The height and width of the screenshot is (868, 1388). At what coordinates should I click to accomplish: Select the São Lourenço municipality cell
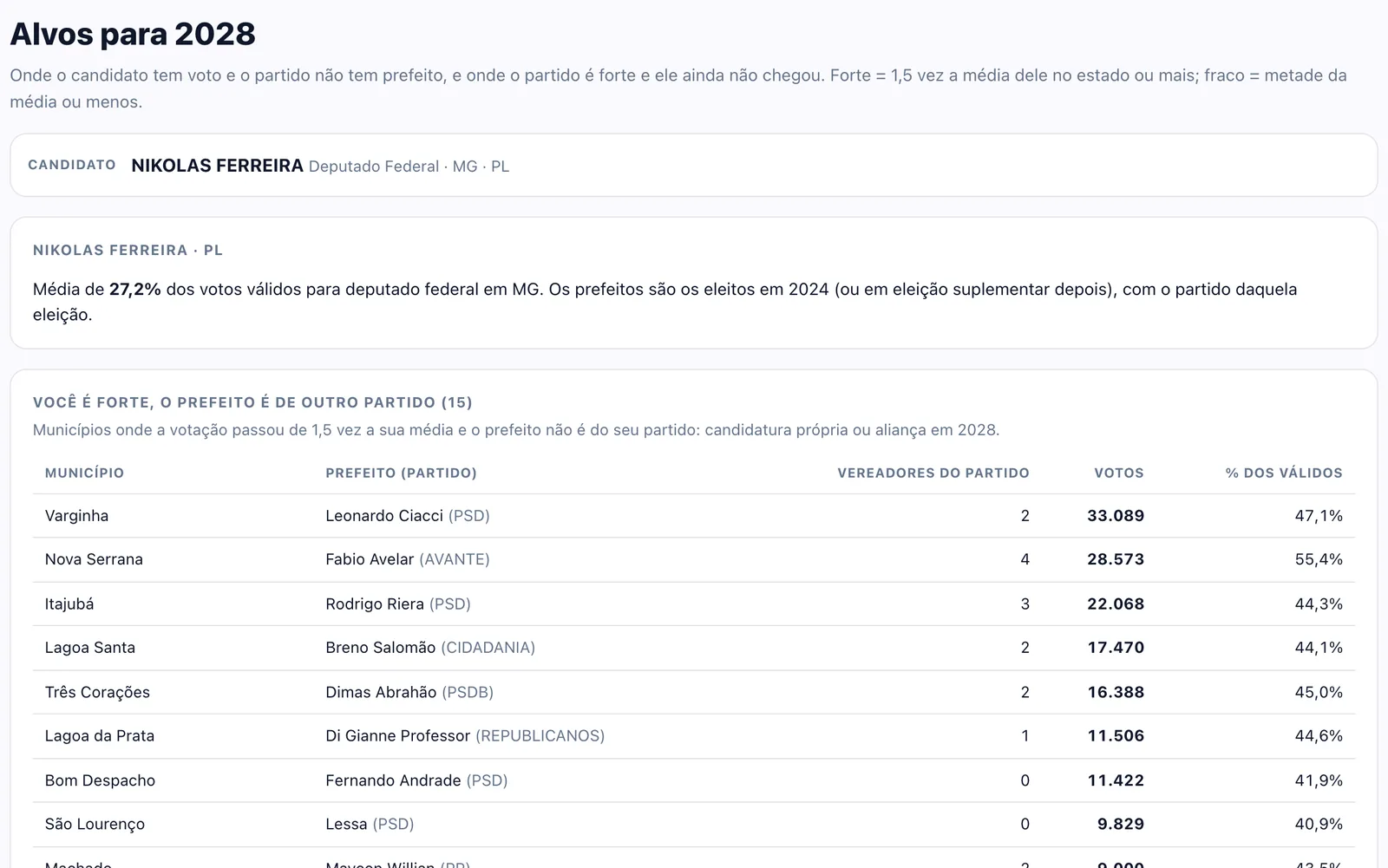(x=95, y=824)
